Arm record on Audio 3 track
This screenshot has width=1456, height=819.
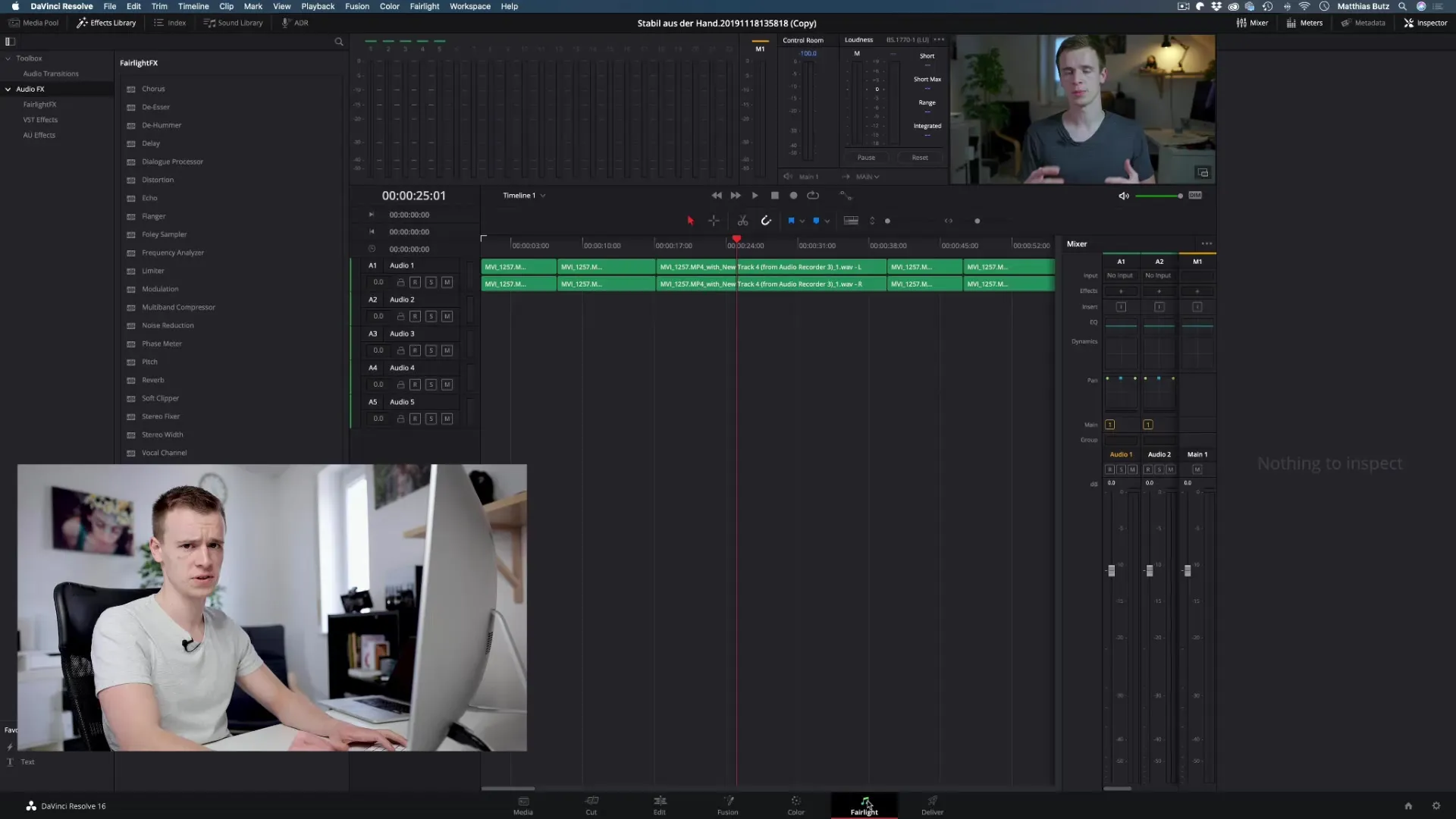[415, 350]
